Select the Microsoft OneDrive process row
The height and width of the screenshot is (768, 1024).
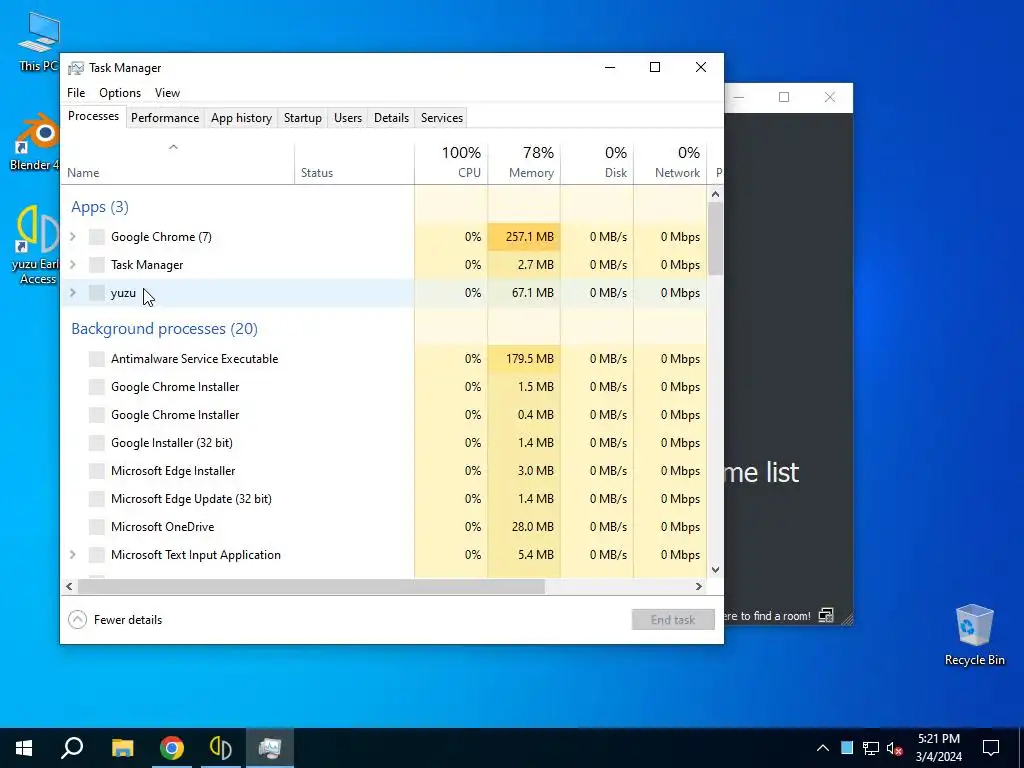coord(384,527)
